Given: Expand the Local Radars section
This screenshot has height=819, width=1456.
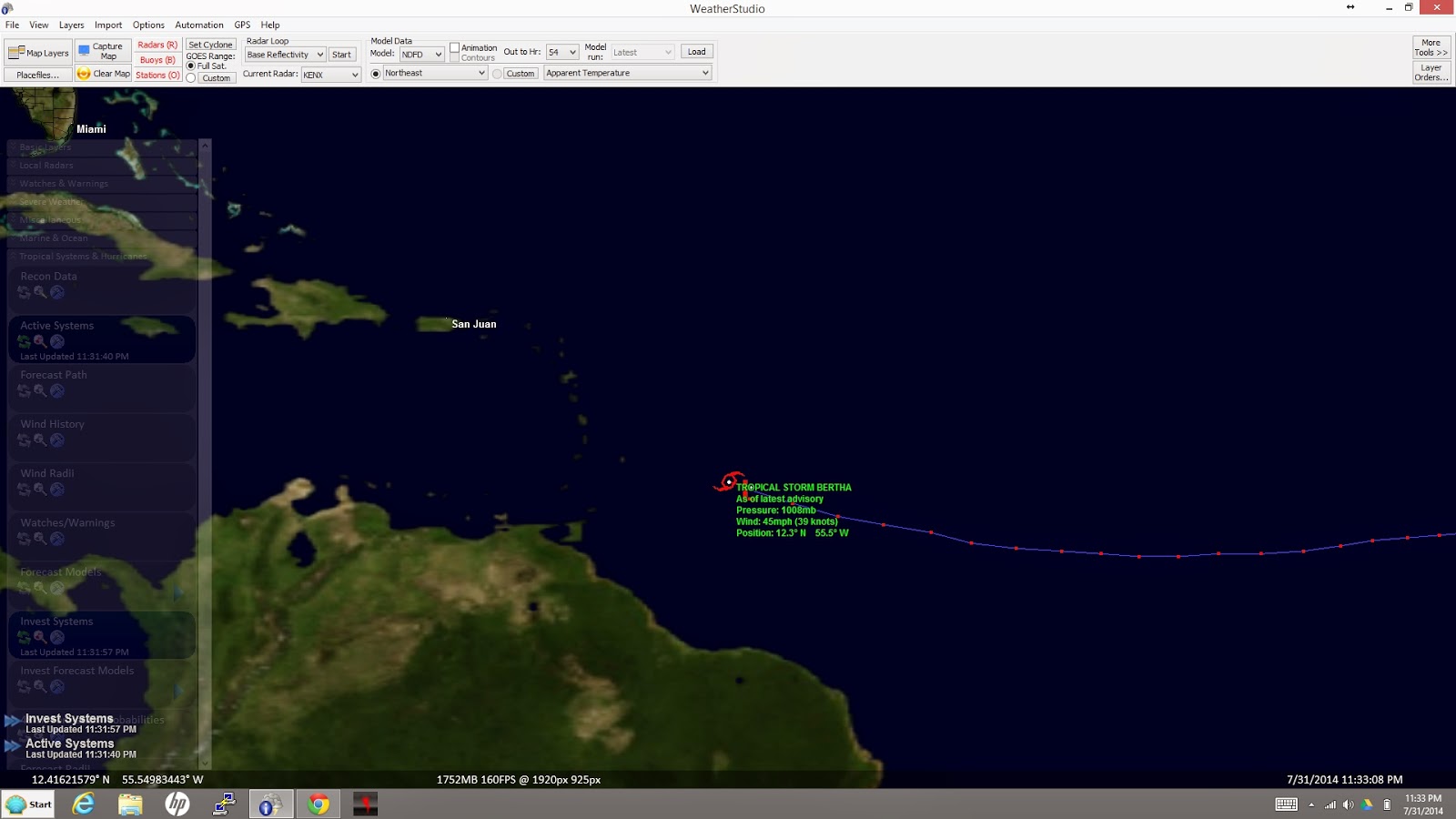Looking at the screenshot, I should point(102,166).
